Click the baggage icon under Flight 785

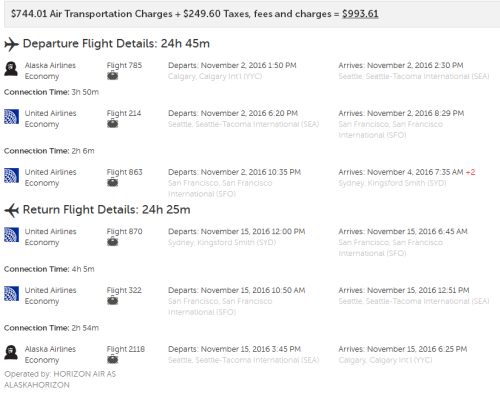coord(112,76)
